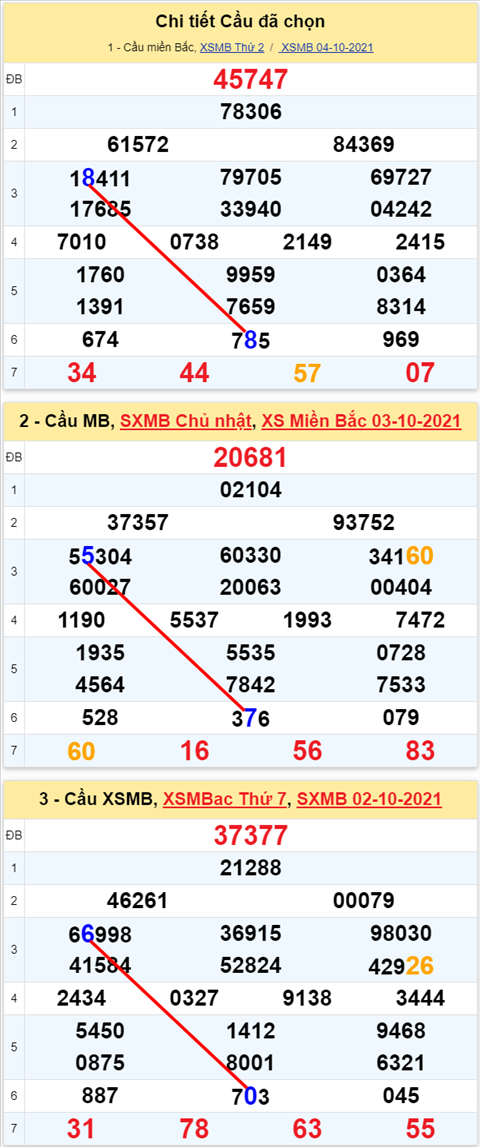Click red seventh prize number 83
This screenshot has height=1147, width=480.
pos(420,751)
